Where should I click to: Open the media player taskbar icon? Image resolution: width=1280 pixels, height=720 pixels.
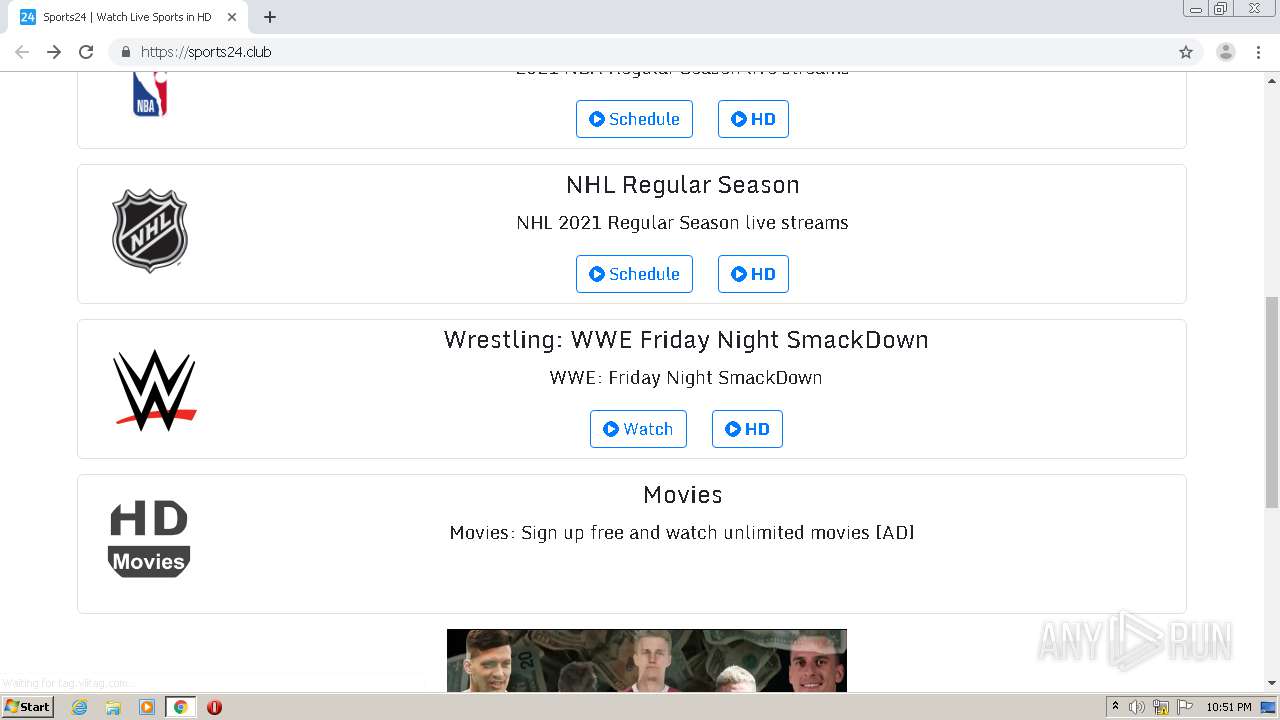[x=147, y=707]
